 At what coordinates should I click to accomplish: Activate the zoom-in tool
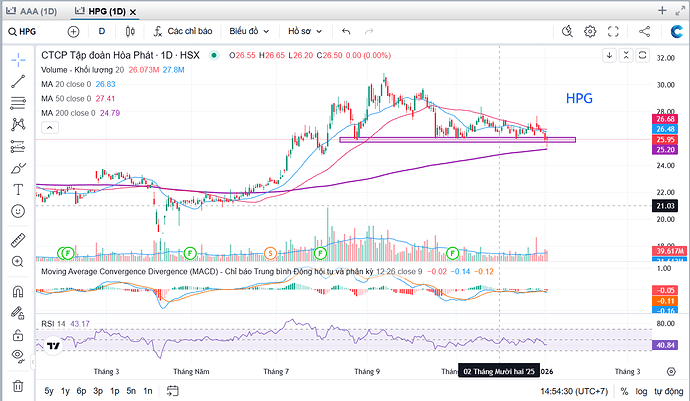[18, 262]
